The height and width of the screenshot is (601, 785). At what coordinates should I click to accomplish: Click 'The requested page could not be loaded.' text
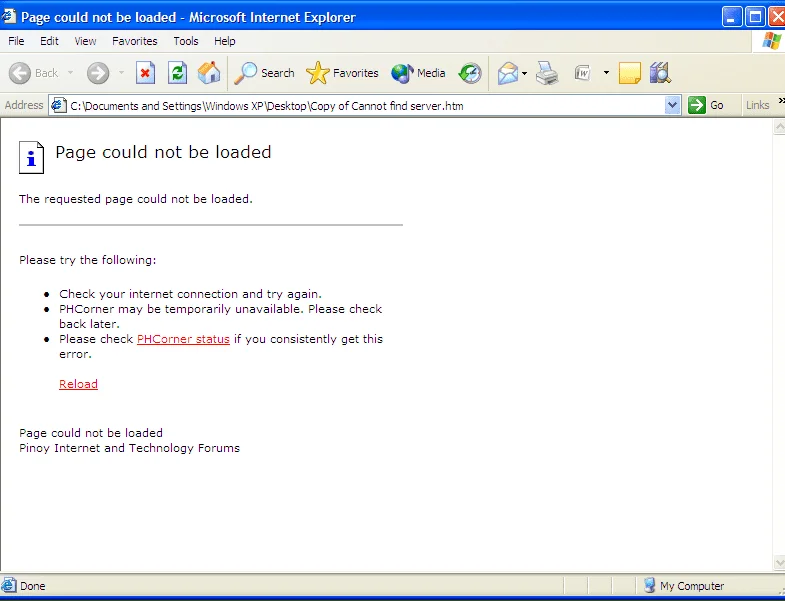click(136, 199)
